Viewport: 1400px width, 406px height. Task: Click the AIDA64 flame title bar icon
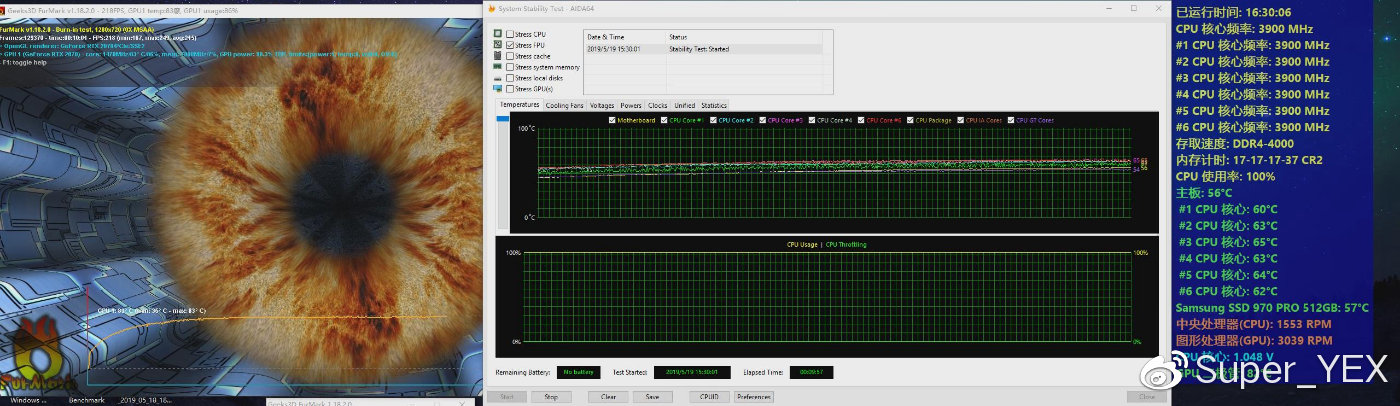[x=491, y=8]
